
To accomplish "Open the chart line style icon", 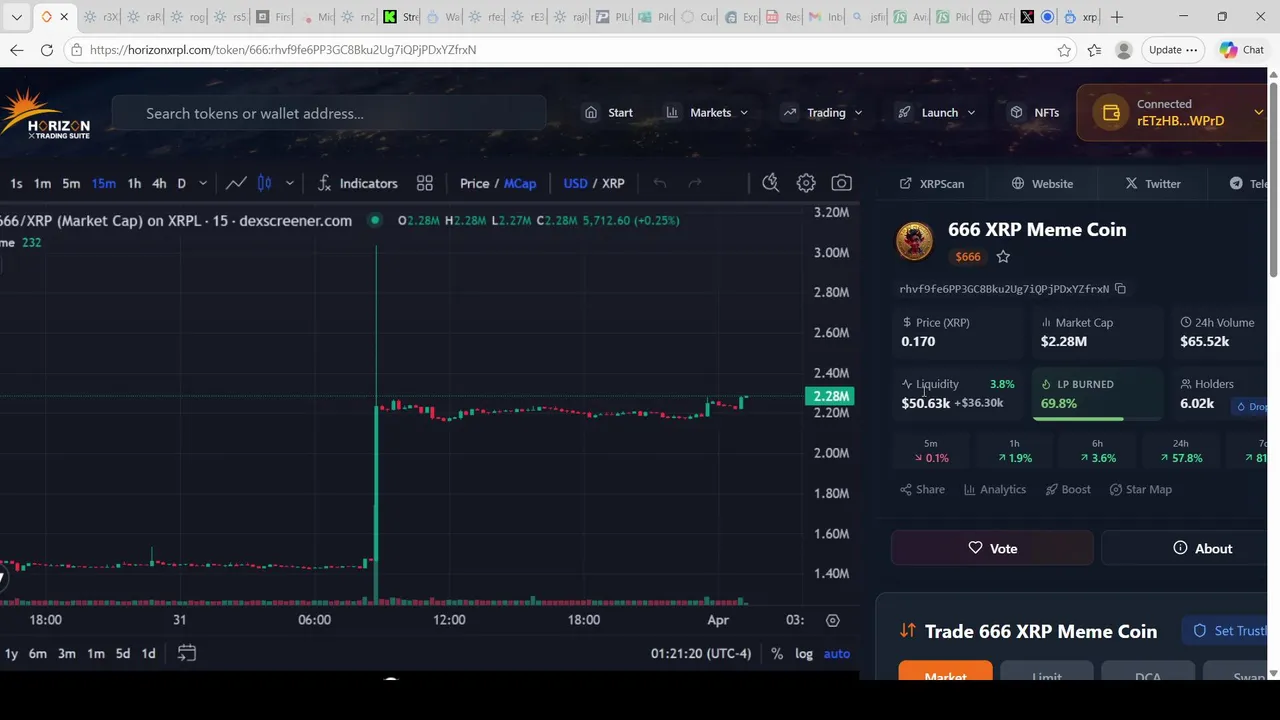I will [236, 183].
